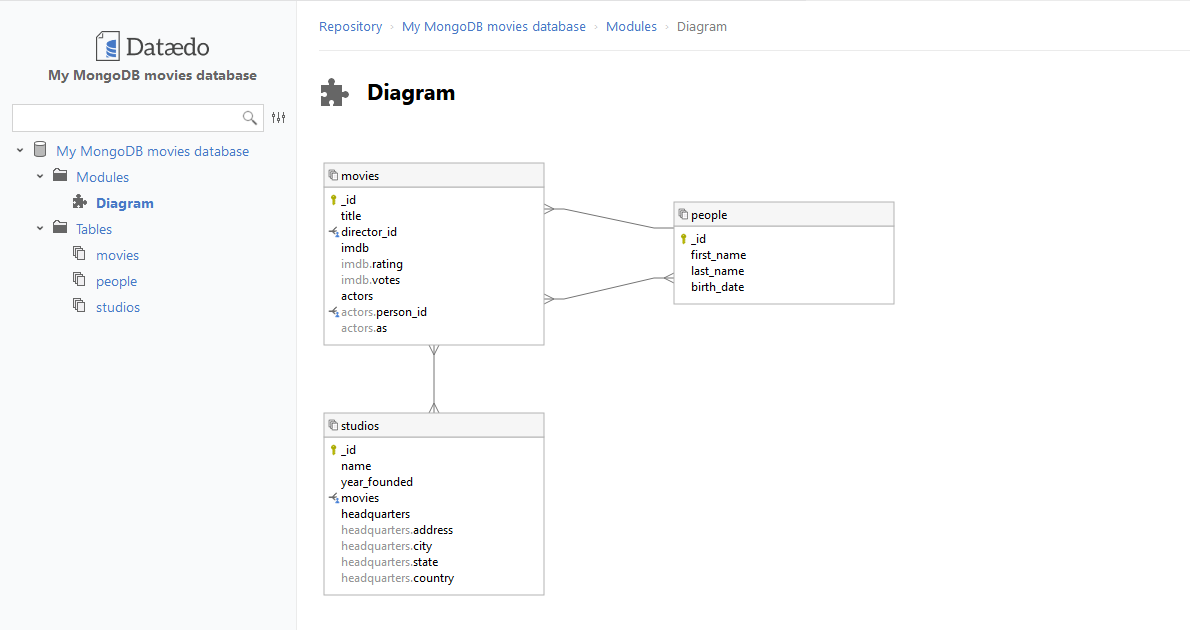
Task: Collapse the Modules tree node
Action: click(40, 177)
